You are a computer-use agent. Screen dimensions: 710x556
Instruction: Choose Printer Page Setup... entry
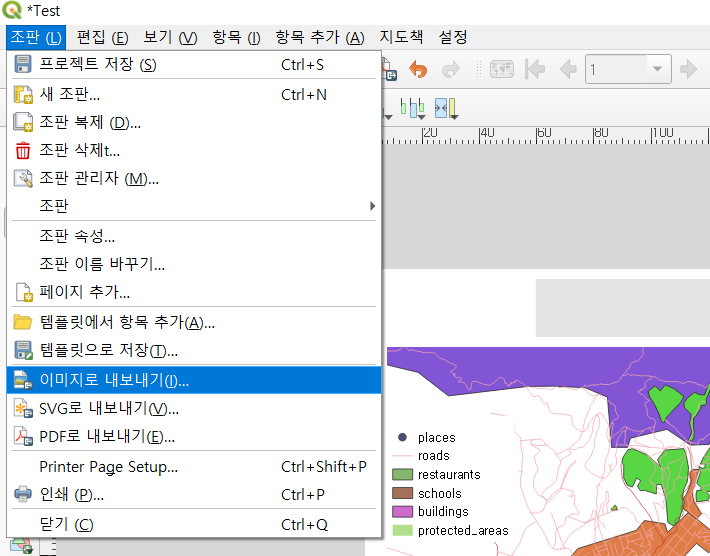tap(194, 467)
